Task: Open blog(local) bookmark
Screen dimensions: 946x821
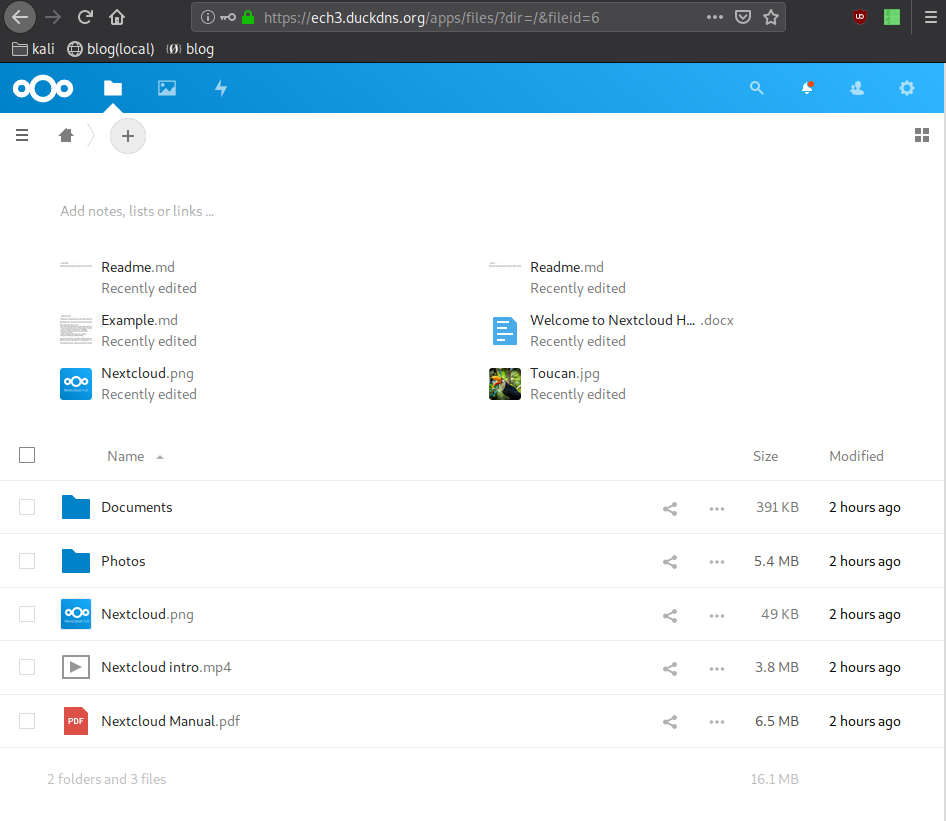Action: [110, 49]
